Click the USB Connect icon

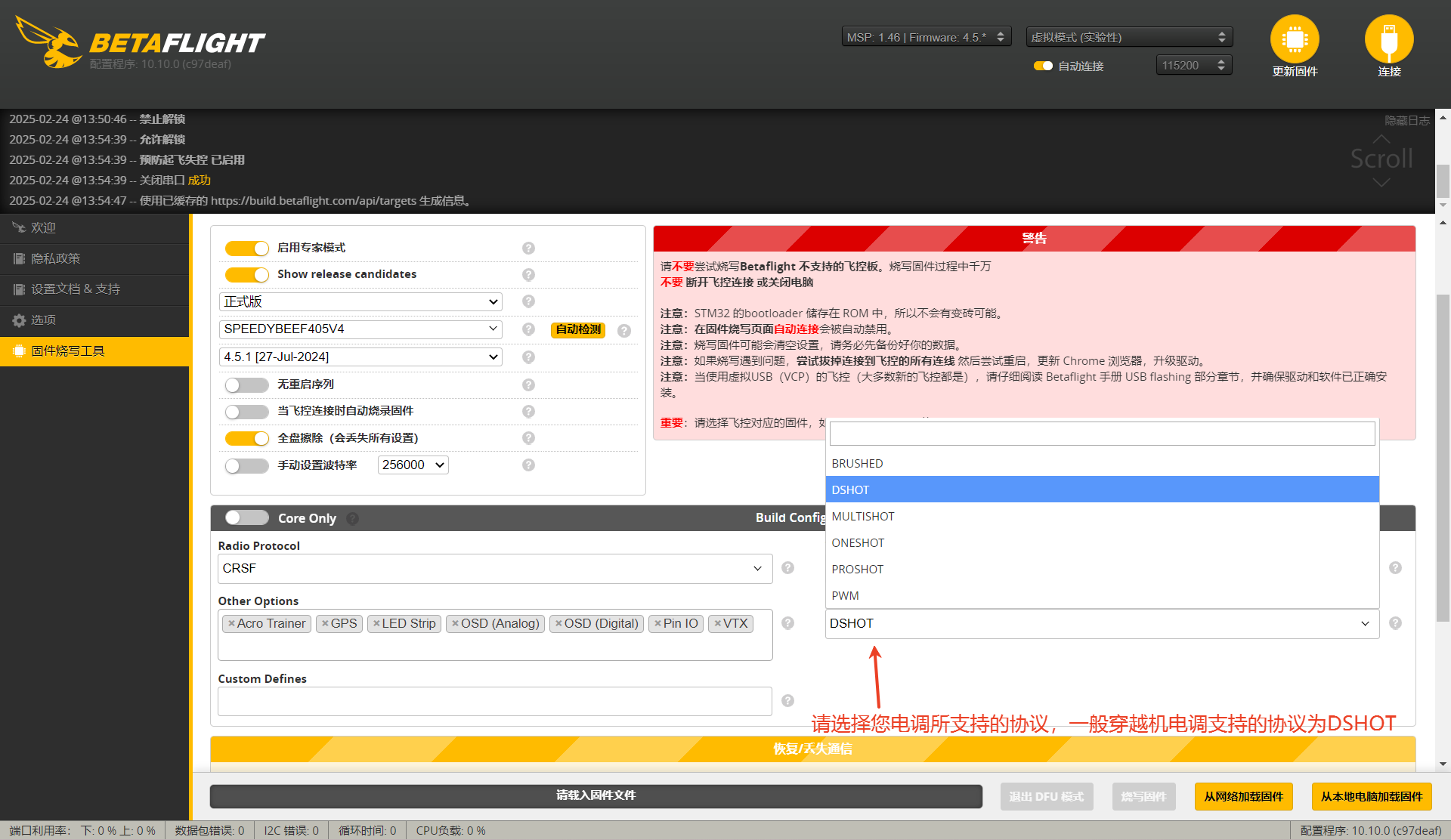pyautogui.click(x=1389, y=39)
